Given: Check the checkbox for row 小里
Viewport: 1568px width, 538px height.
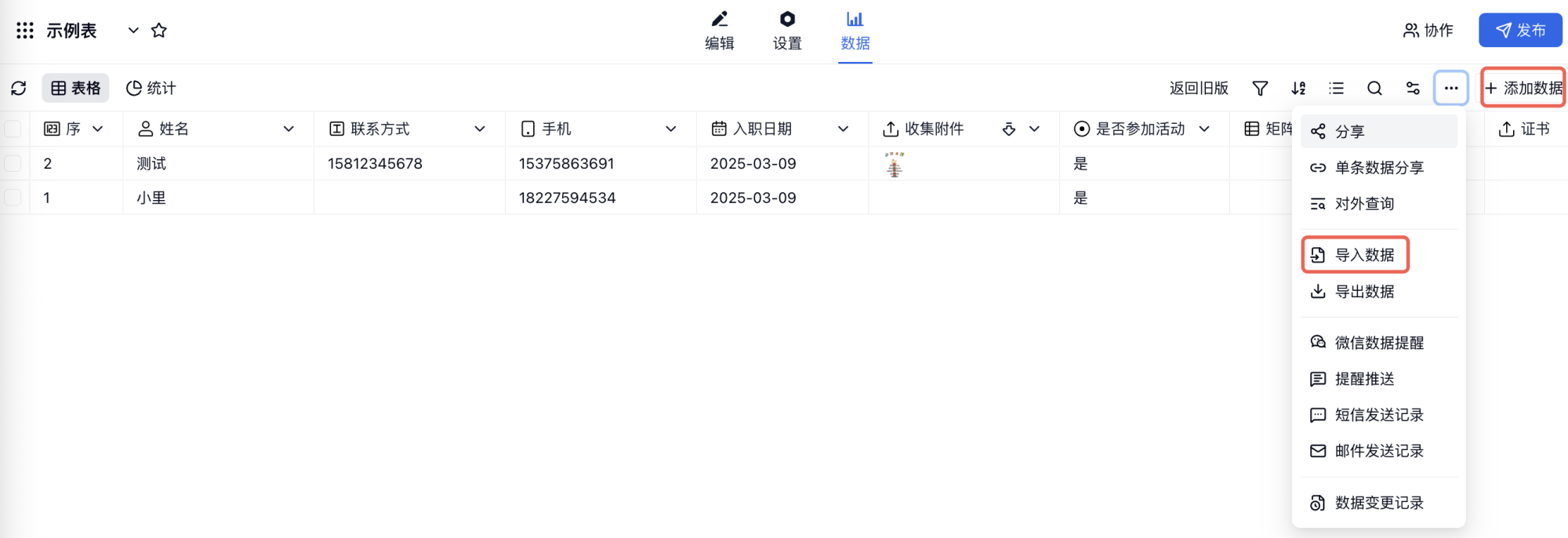Looking at the screenshot, I should click(13, 198).
